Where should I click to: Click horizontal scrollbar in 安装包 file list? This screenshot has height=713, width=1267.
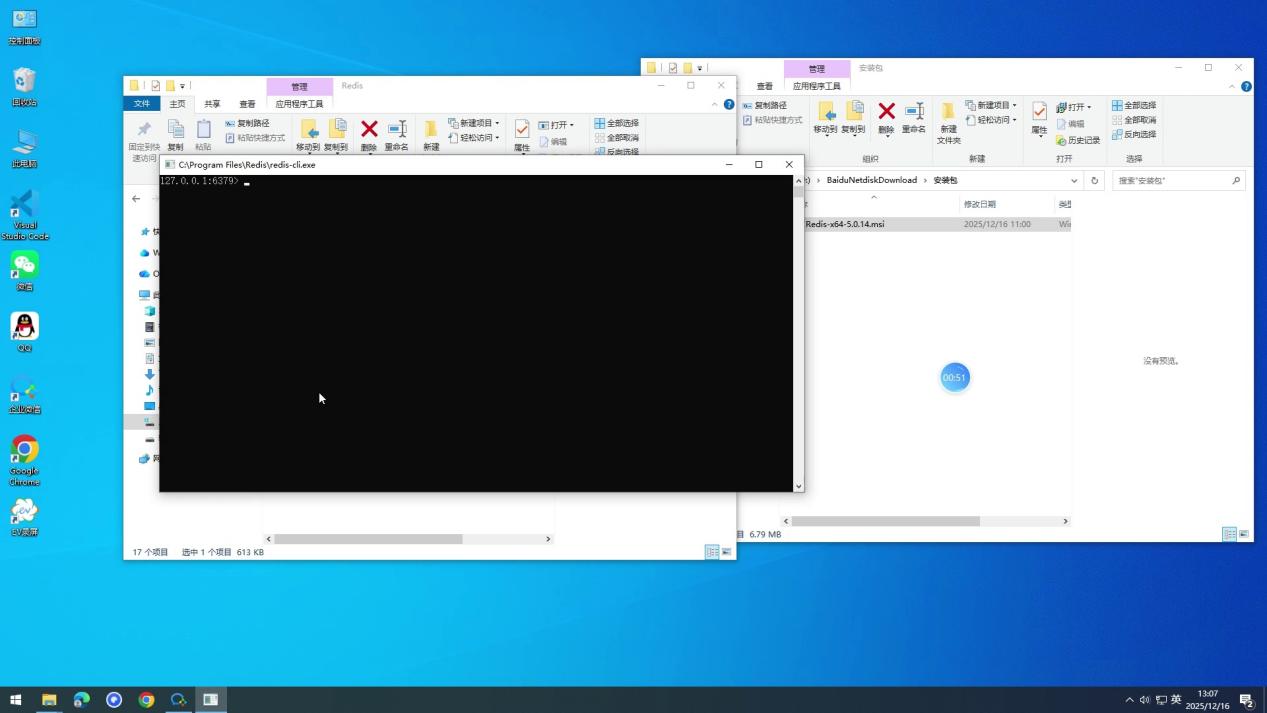pos(885,521)
